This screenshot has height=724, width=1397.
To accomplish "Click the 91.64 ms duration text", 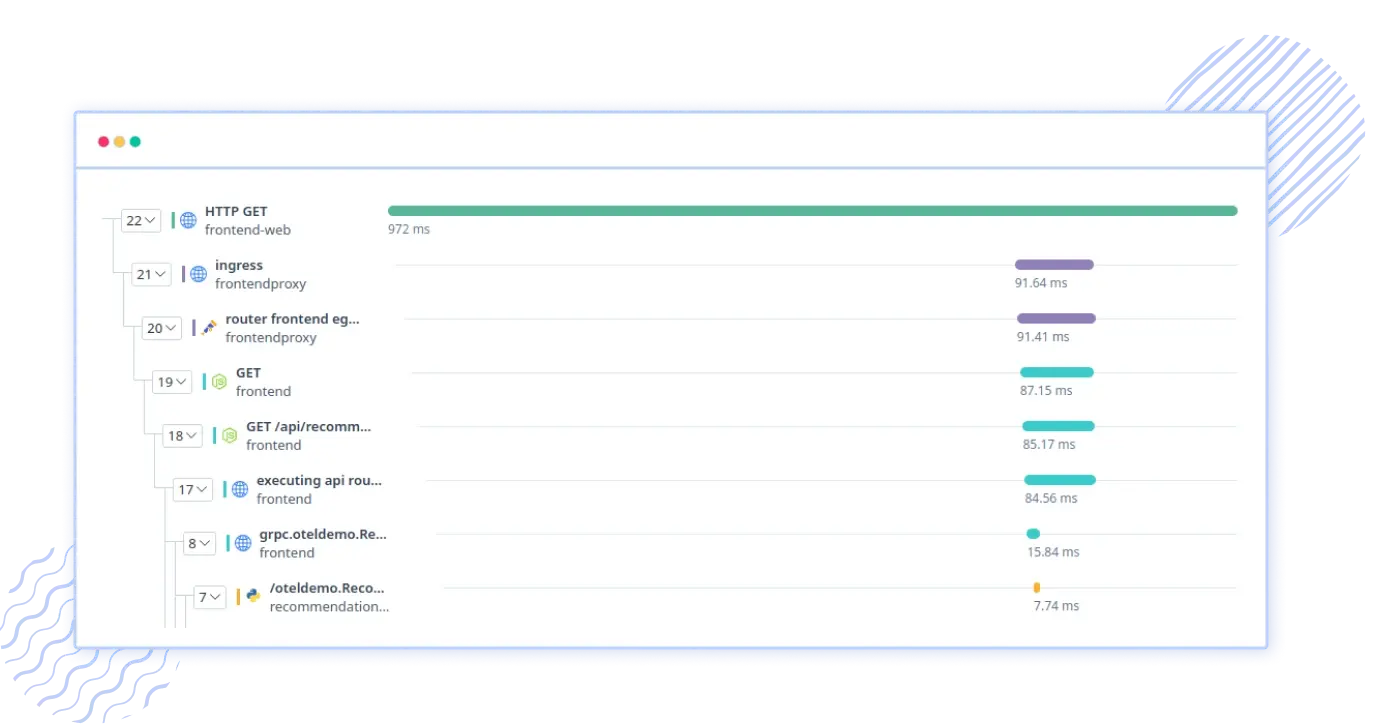I will [1041, 283].
